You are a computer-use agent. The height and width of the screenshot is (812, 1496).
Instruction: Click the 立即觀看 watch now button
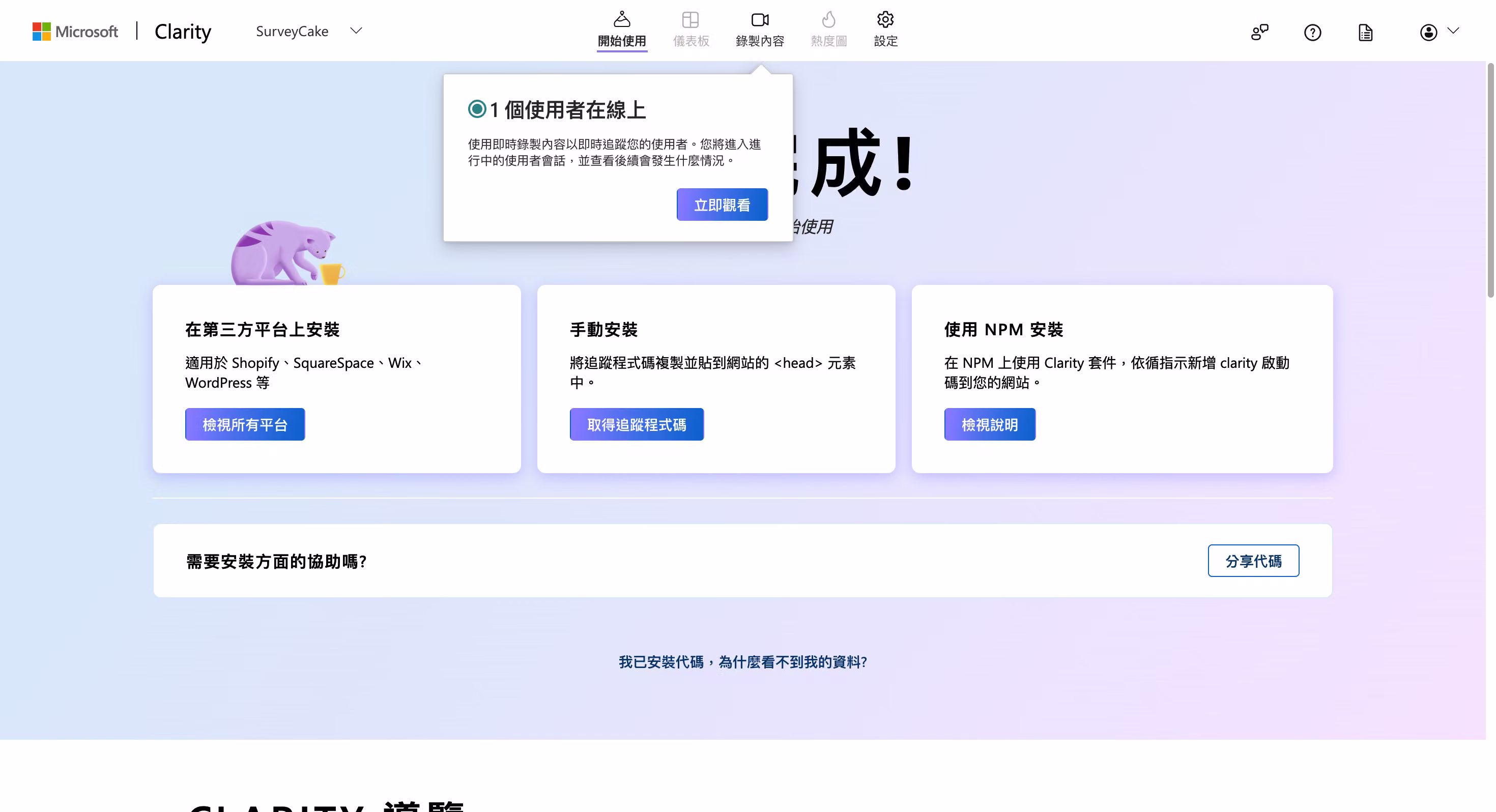[x=722, y=205]
